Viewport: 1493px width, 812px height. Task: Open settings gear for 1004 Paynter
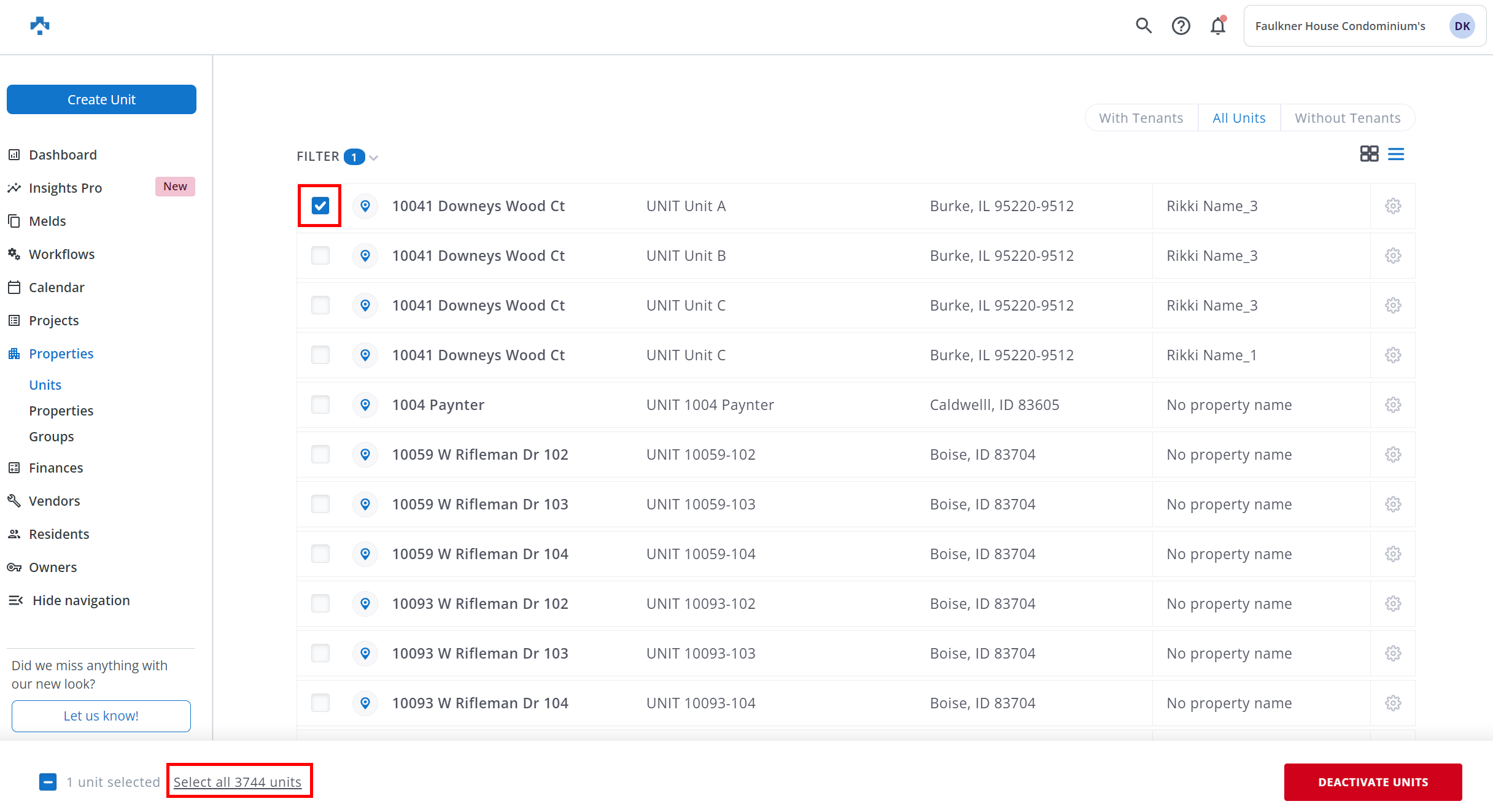coord(1393,405)
